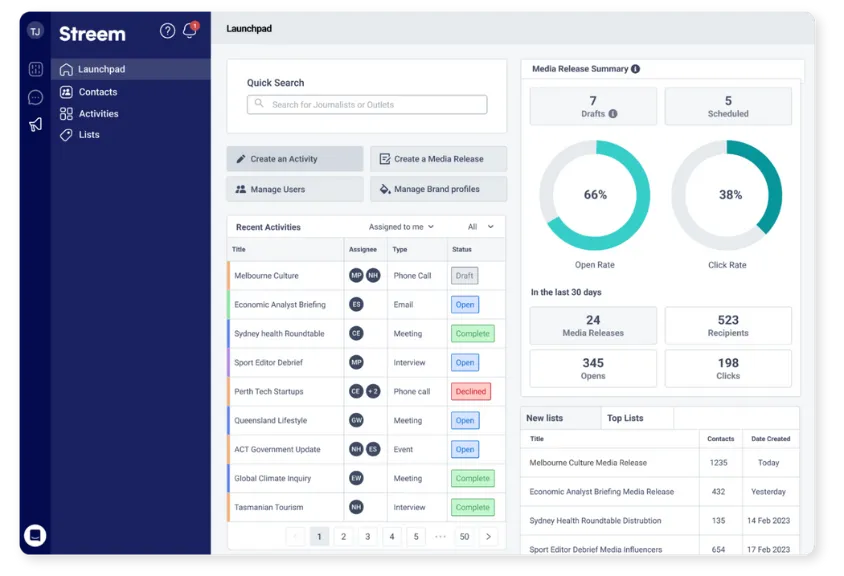844x576 pixels.
Task: Go to Launchpad in the sidebar
Action: (131, 69)
